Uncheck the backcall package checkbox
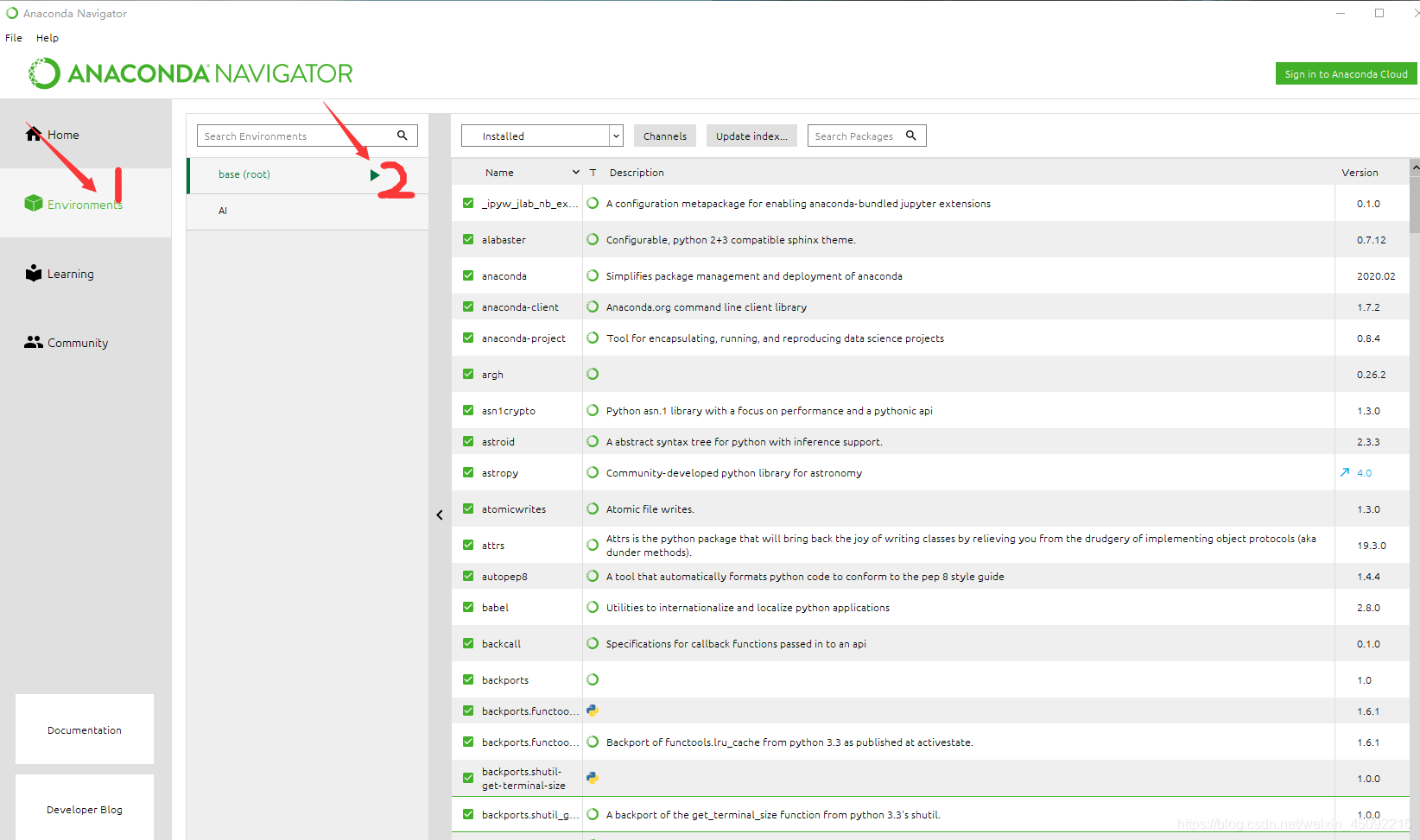 pos(468,643)
